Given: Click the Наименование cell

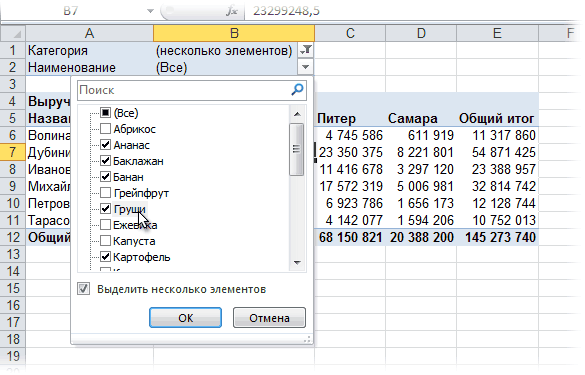Looking at the screenshot, I should 90,68.
